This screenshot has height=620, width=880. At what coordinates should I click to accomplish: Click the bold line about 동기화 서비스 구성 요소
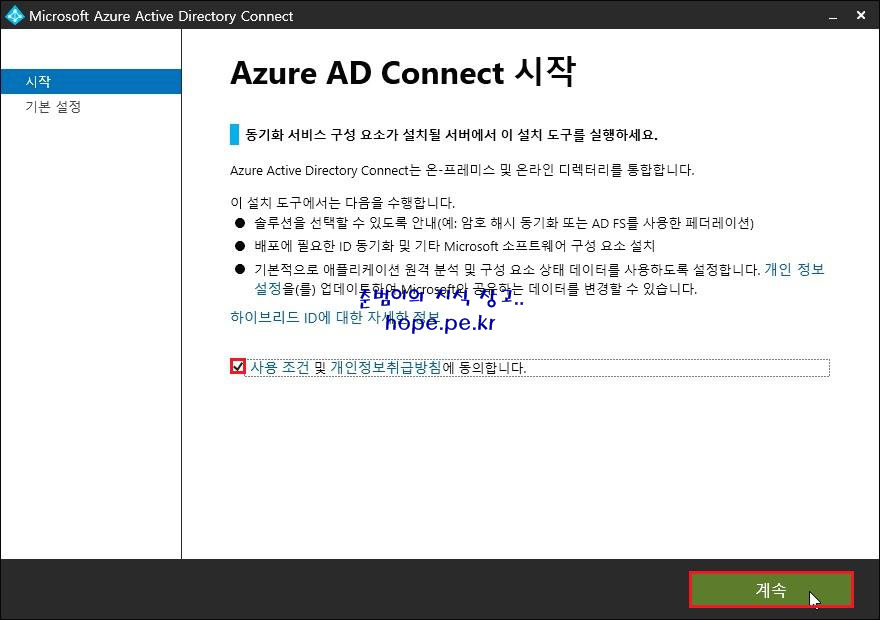(451, 135)
